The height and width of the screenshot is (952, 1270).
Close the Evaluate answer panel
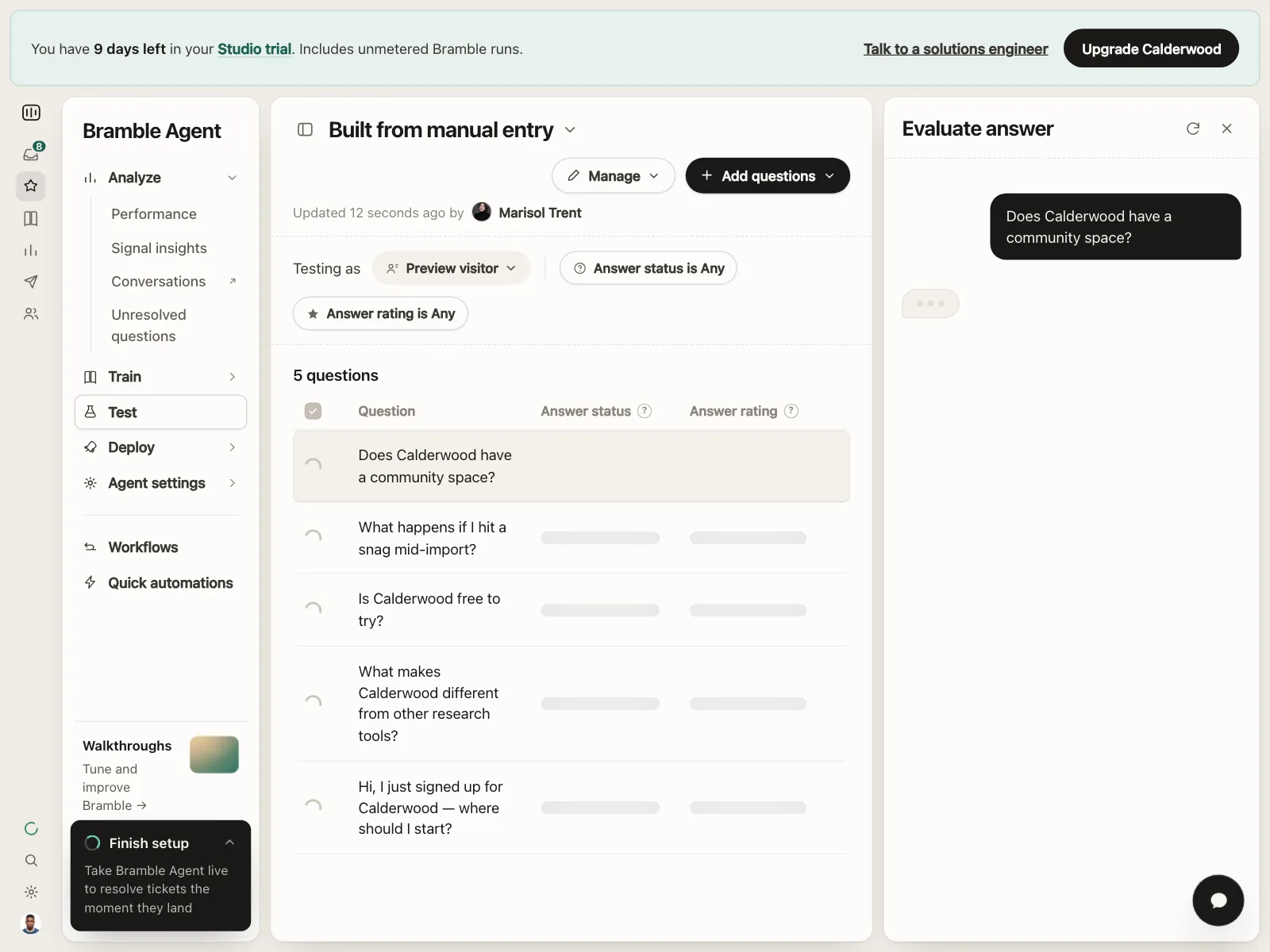[1226, 129]
